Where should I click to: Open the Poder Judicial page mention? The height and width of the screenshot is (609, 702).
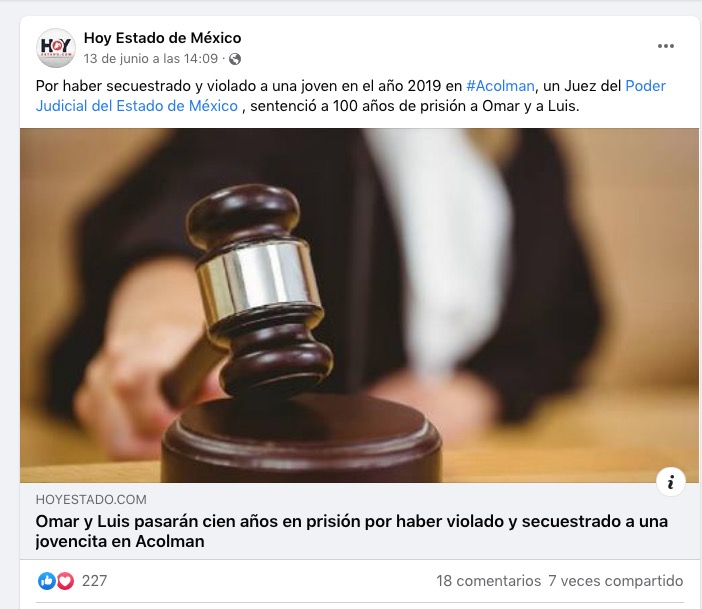(645, 86)
